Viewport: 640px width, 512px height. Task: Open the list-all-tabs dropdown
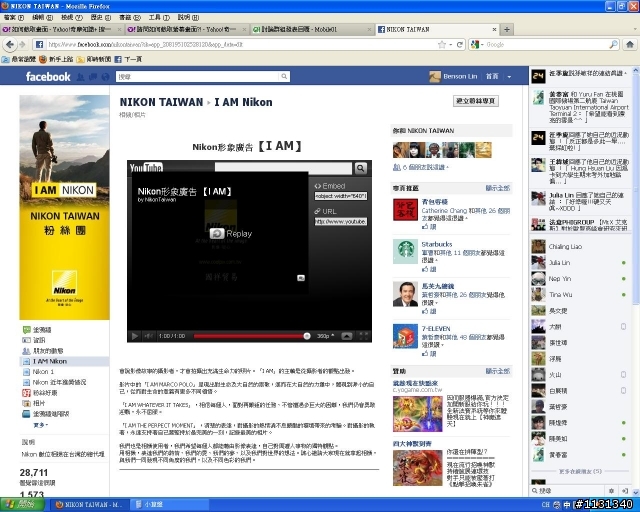pos(635,29)
